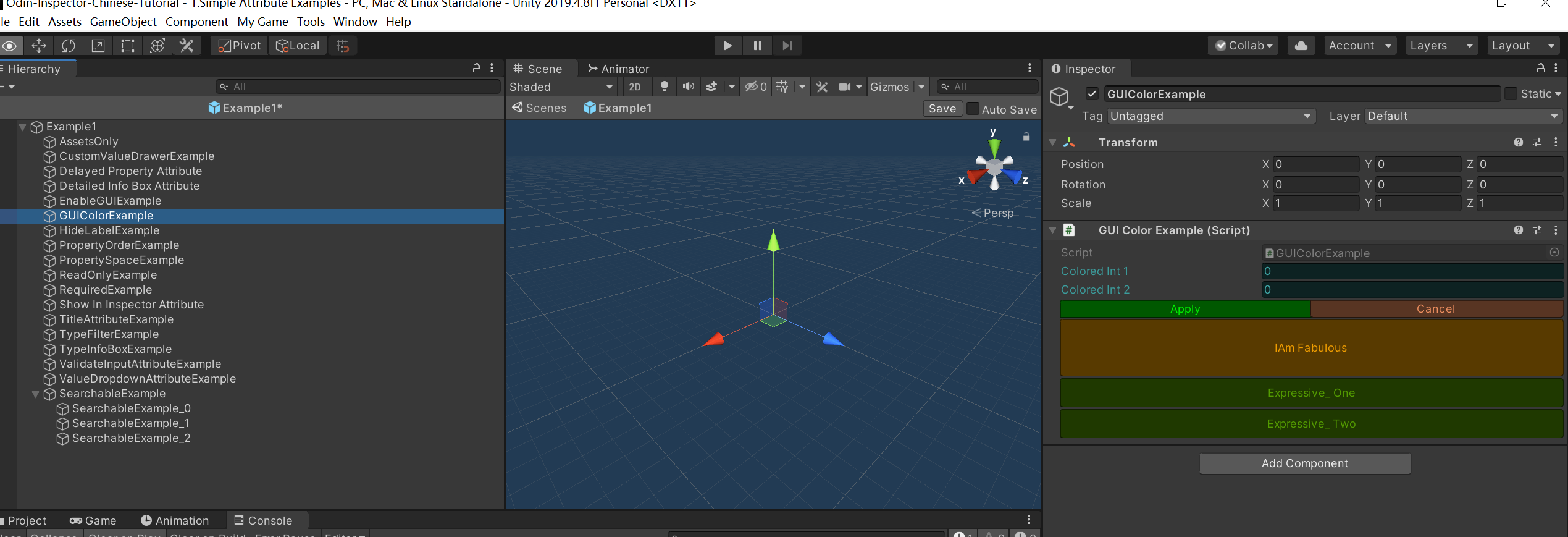1568x537 pixels.
Task: Open the Tag Untagged dropdown
Action: 1210,116
